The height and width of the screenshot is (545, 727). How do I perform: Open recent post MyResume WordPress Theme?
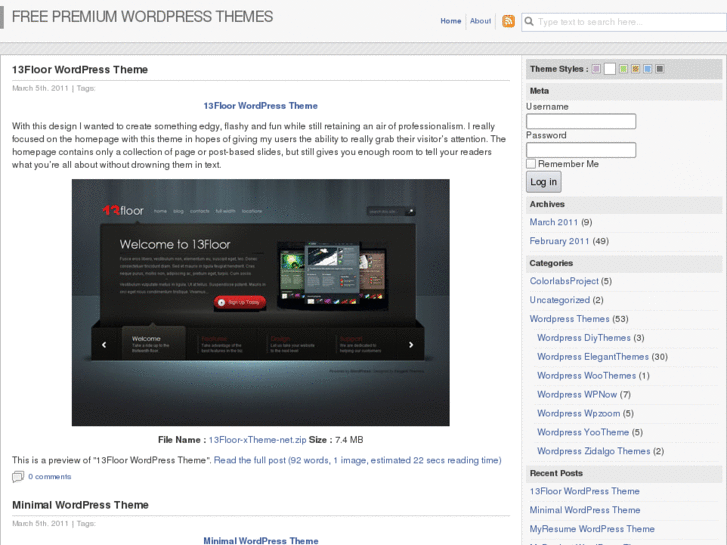tap(592, 529)
